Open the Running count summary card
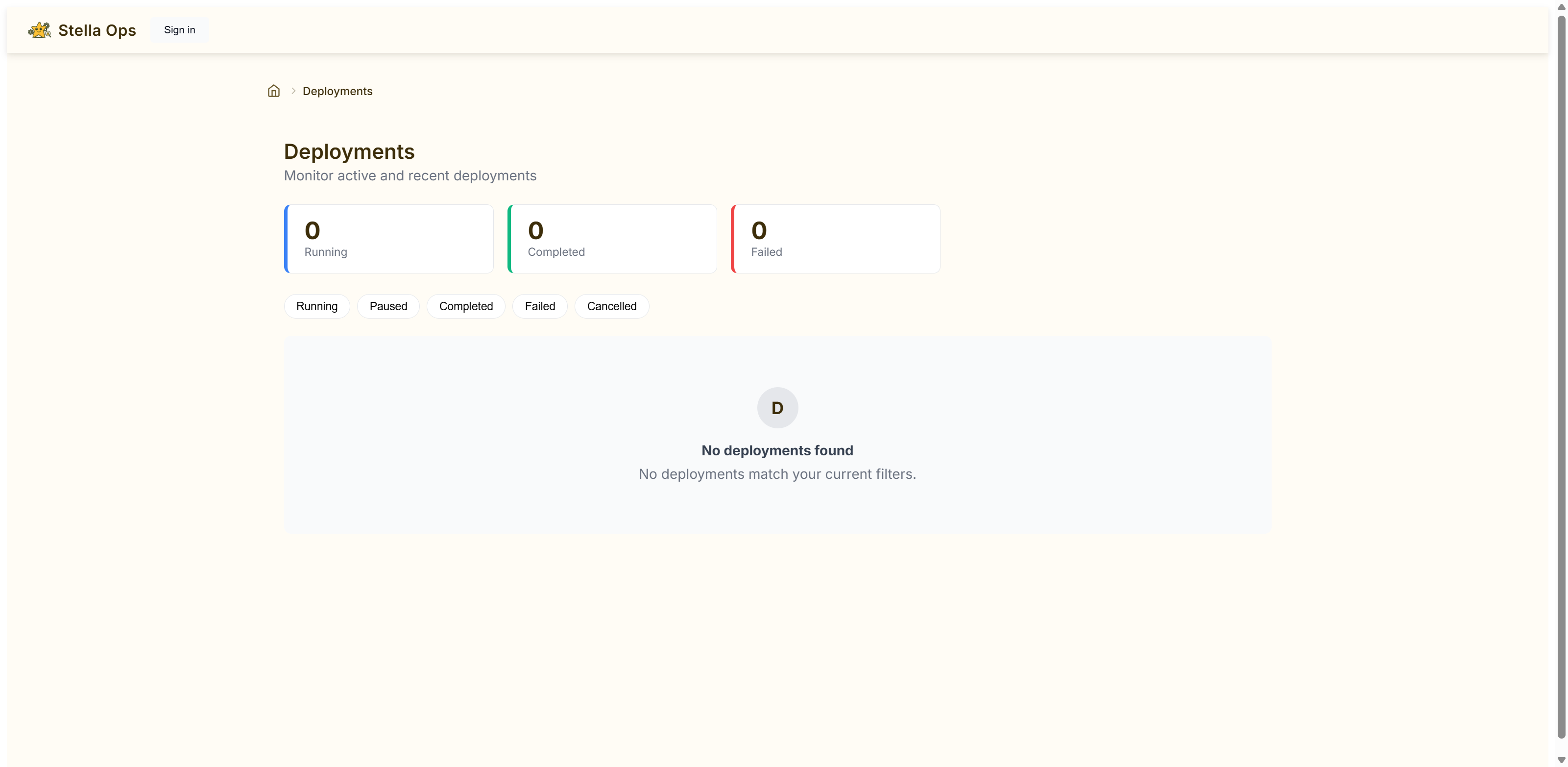The height and width of the screenshot is (767, 1568). [x=389, y=239]
